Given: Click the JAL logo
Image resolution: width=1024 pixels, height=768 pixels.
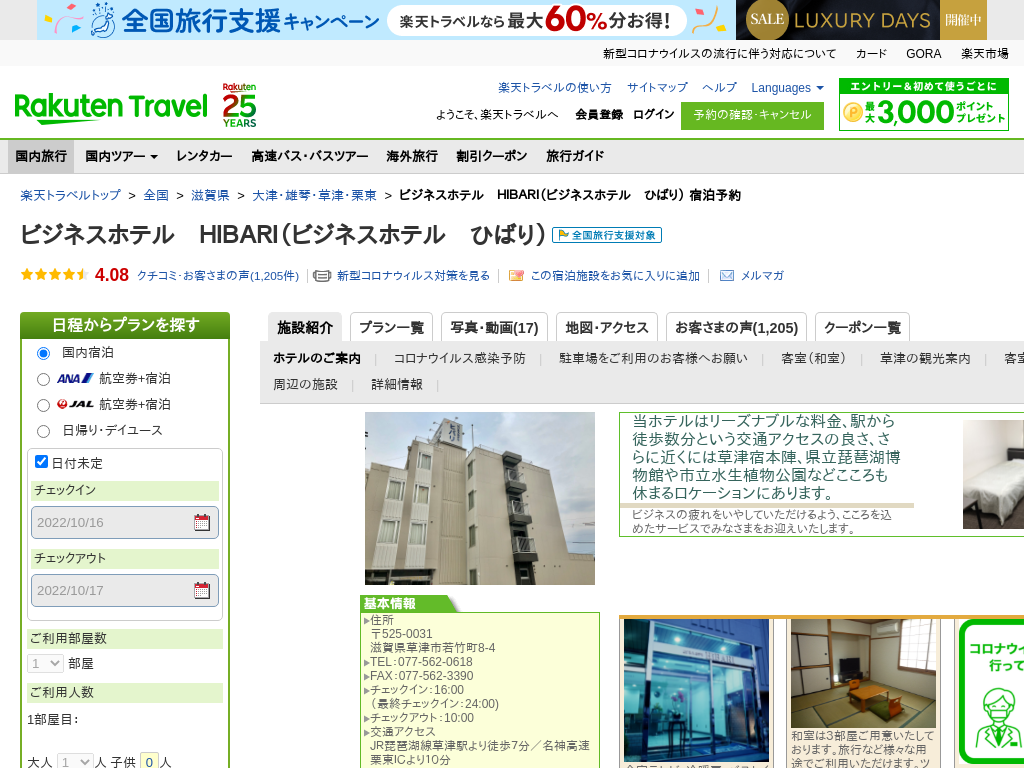Looking at the screenshot, I should (x=75, y=404).
